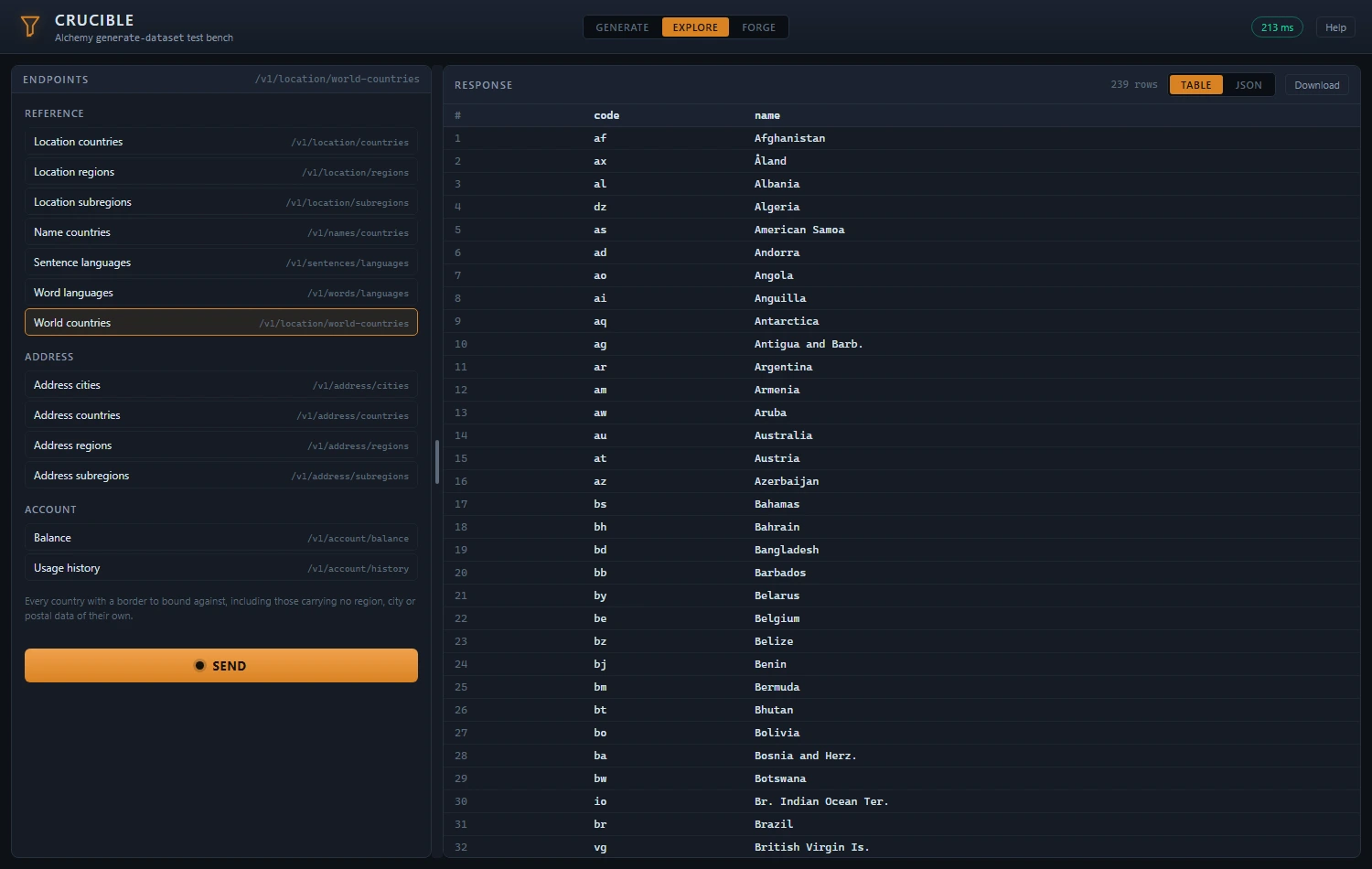1372x869 pixels.
Task: Select 'Bosnia and Herz.' in the table
Action: (x=806, y=756)
